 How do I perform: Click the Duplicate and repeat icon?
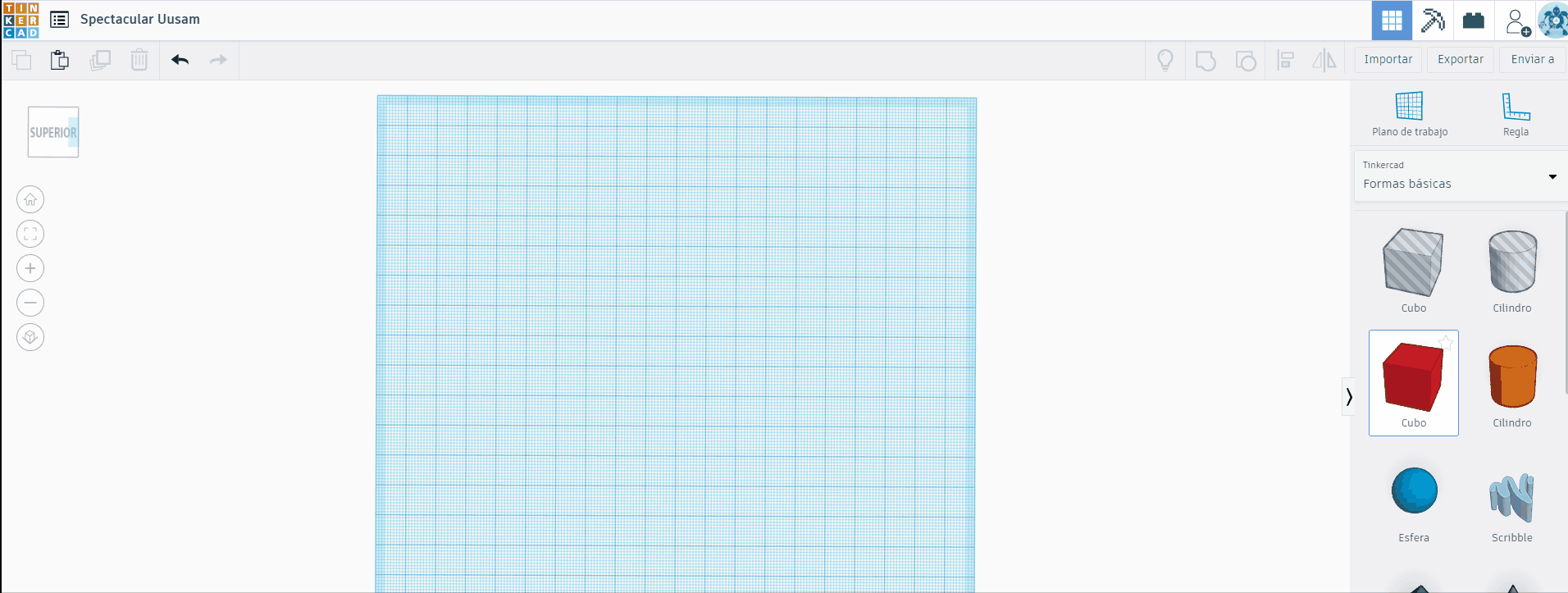coord(100,60)
